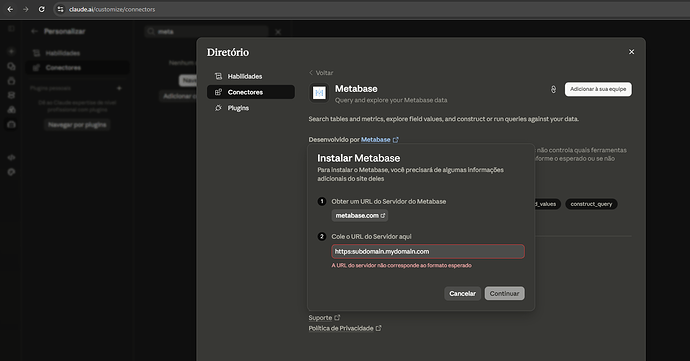Close the Diretório dialog
The height and width of the screenshot is (361, 690).
[x=631, y=52]
